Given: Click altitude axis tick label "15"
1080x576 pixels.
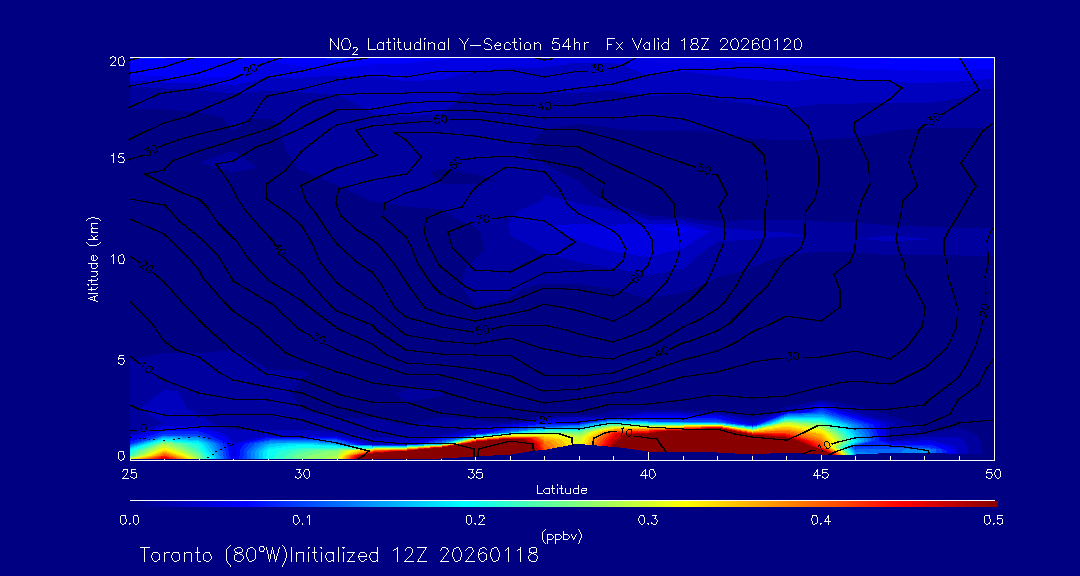Looking at the screenshot, I should coord(116,158).
